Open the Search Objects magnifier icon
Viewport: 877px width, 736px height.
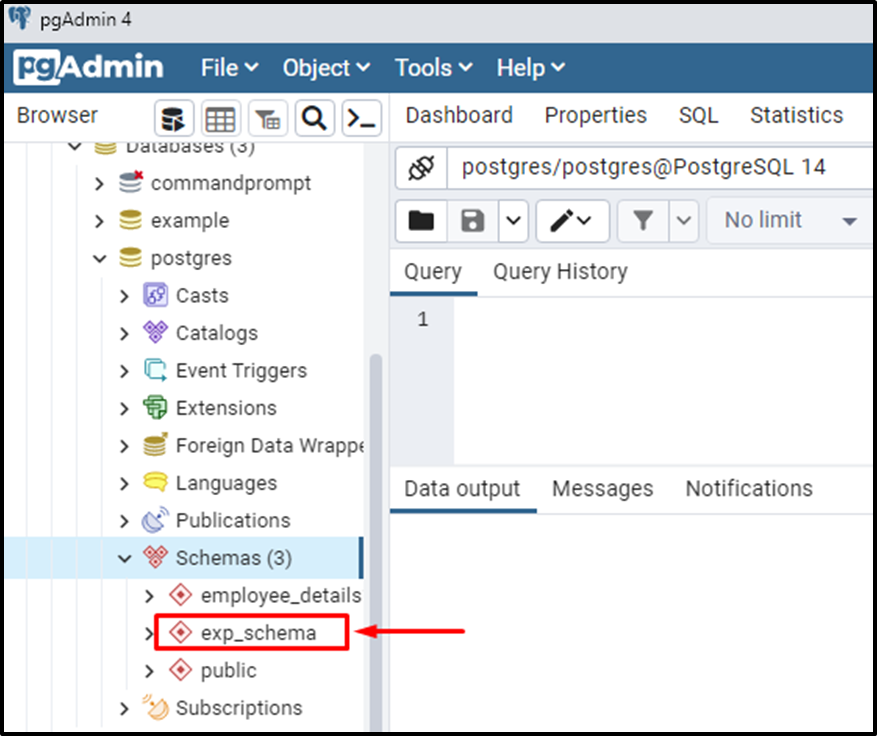coord(314,118)
